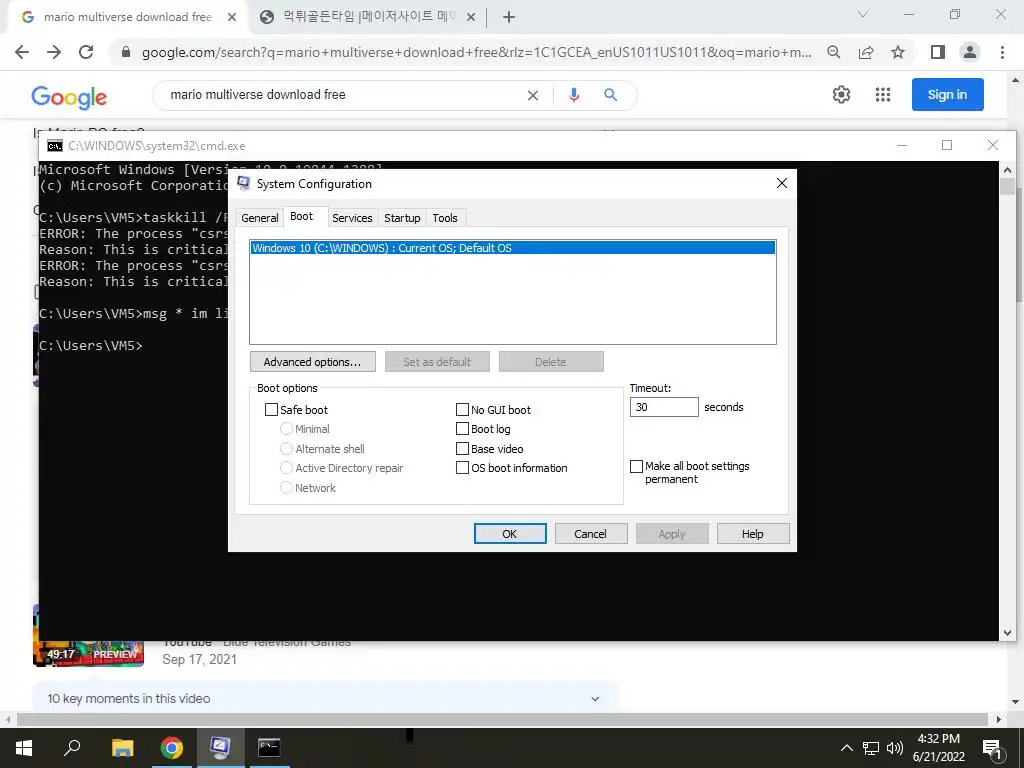Open Advanced options
Image resolution: width=1024 pixels, height=768 pixels.
coord(313,362)
